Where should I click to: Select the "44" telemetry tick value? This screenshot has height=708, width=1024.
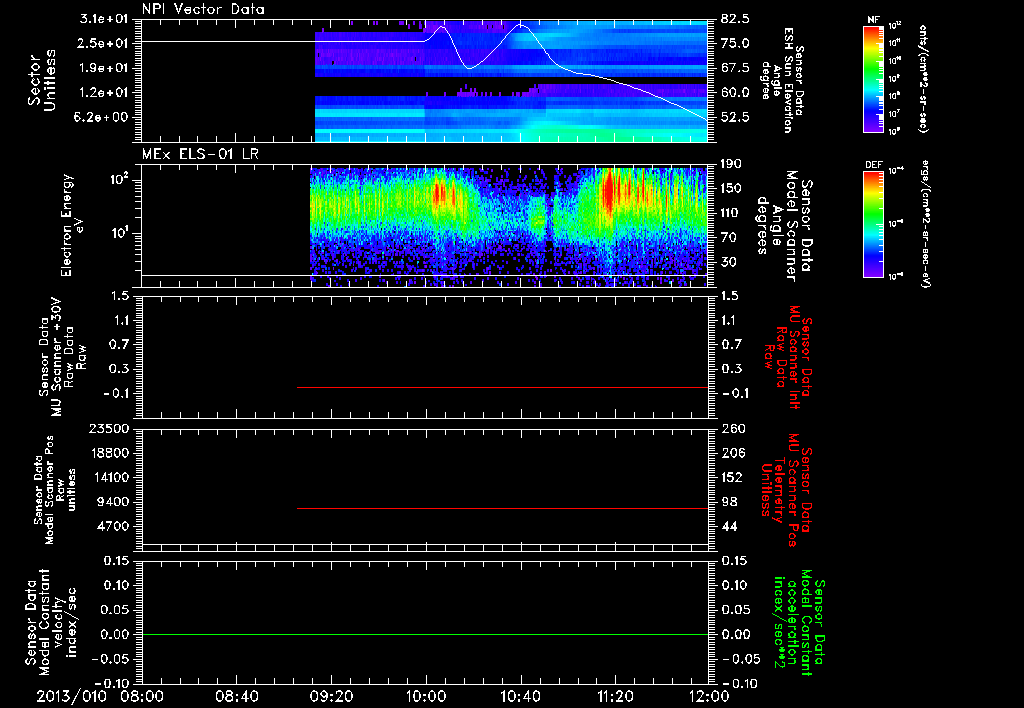click(x=729, y=526)
